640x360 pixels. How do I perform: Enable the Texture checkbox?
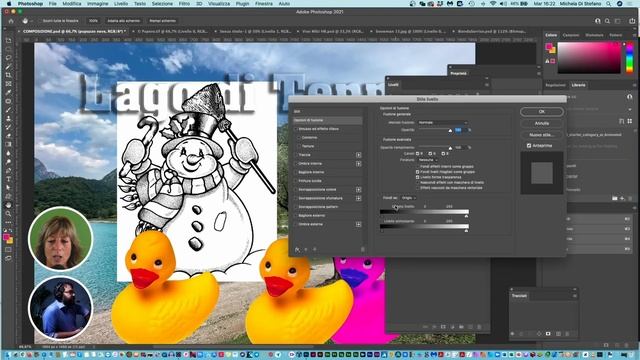tap(299, 146)
